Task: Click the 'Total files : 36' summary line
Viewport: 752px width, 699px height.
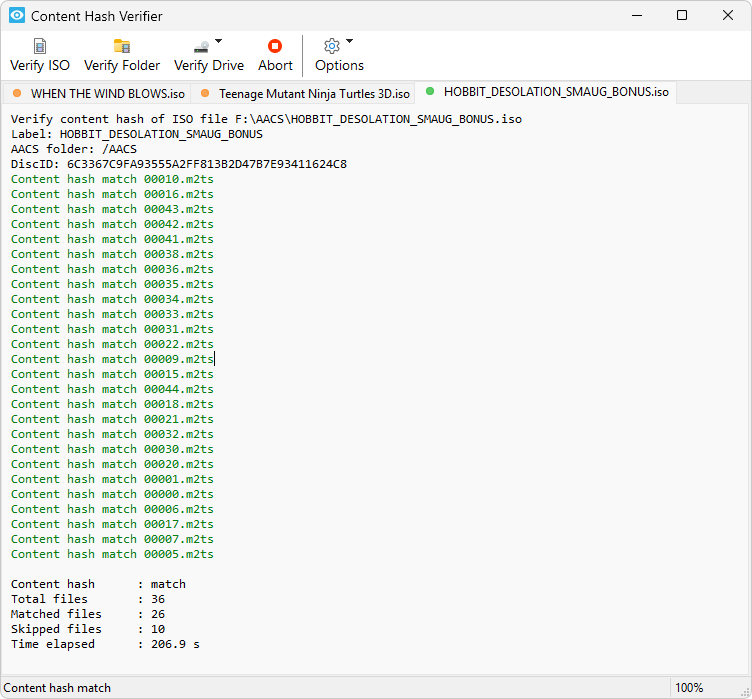Action: [x=88, y=599]
